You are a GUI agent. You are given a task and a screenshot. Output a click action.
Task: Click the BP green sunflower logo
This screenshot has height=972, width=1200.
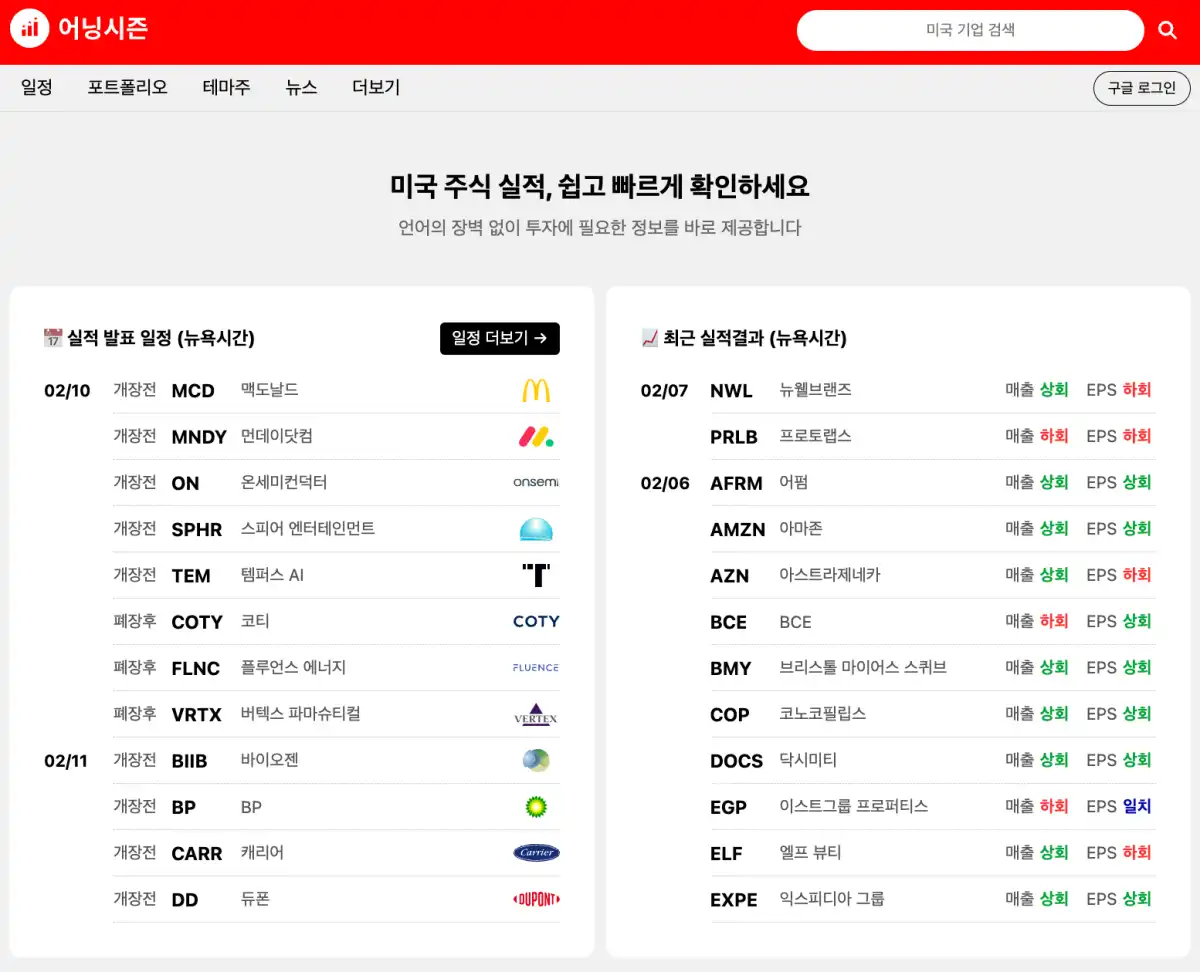click(537, 806)
